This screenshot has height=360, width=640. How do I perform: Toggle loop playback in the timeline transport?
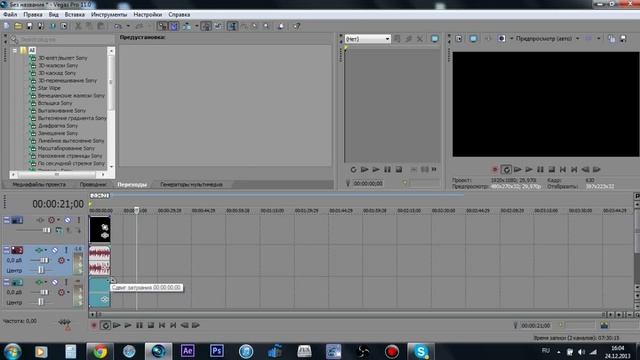click(x=105, y=325)
